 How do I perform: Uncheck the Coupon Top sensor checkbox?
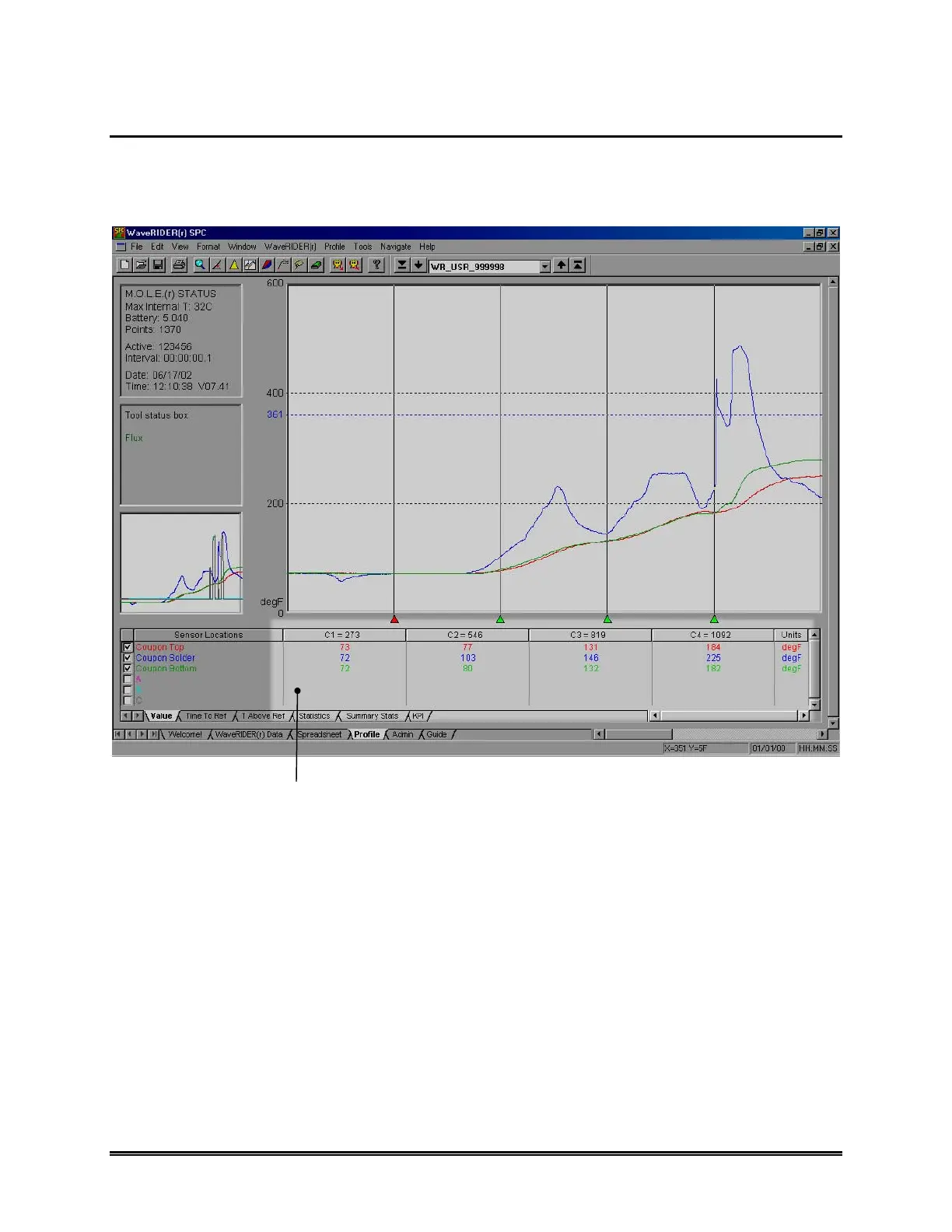[128, 647]
